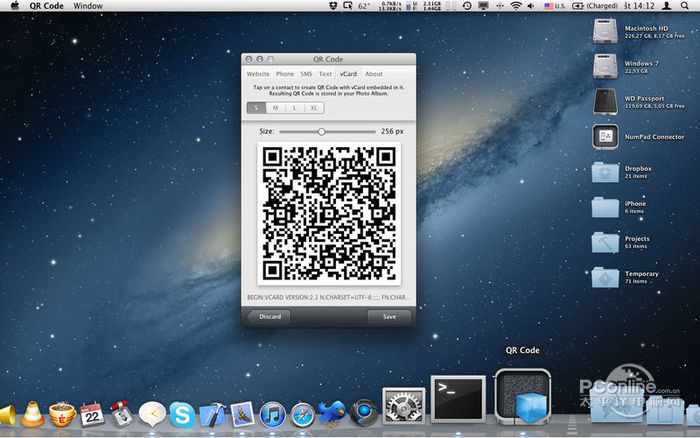Open the iPhone folder on desktop
The image size is (700, 438).
coord(605,207)
